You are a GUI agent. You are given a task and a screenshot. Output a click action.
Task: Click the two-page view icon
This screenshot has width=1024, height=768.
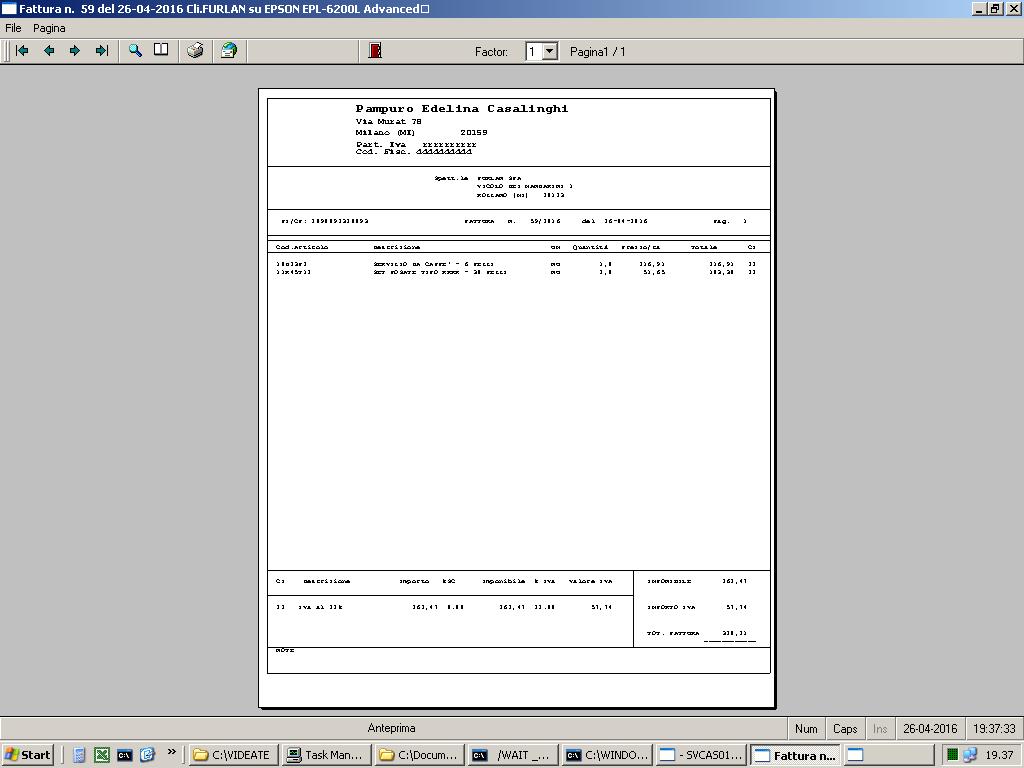pos(161,51)
